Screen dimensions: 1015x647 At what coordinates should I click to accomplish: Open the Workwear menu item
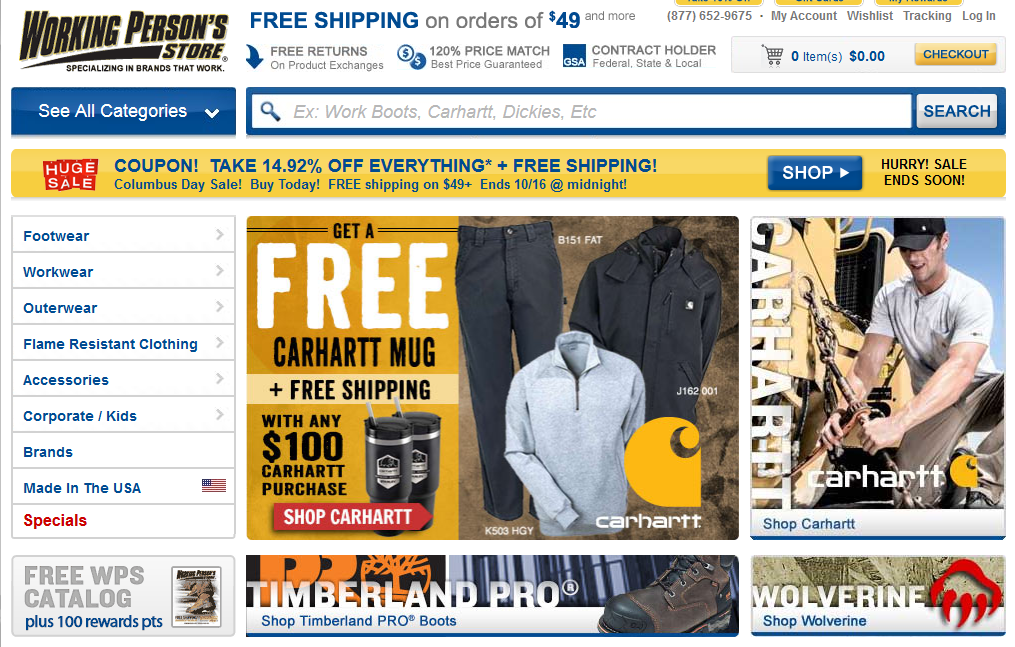123,271
